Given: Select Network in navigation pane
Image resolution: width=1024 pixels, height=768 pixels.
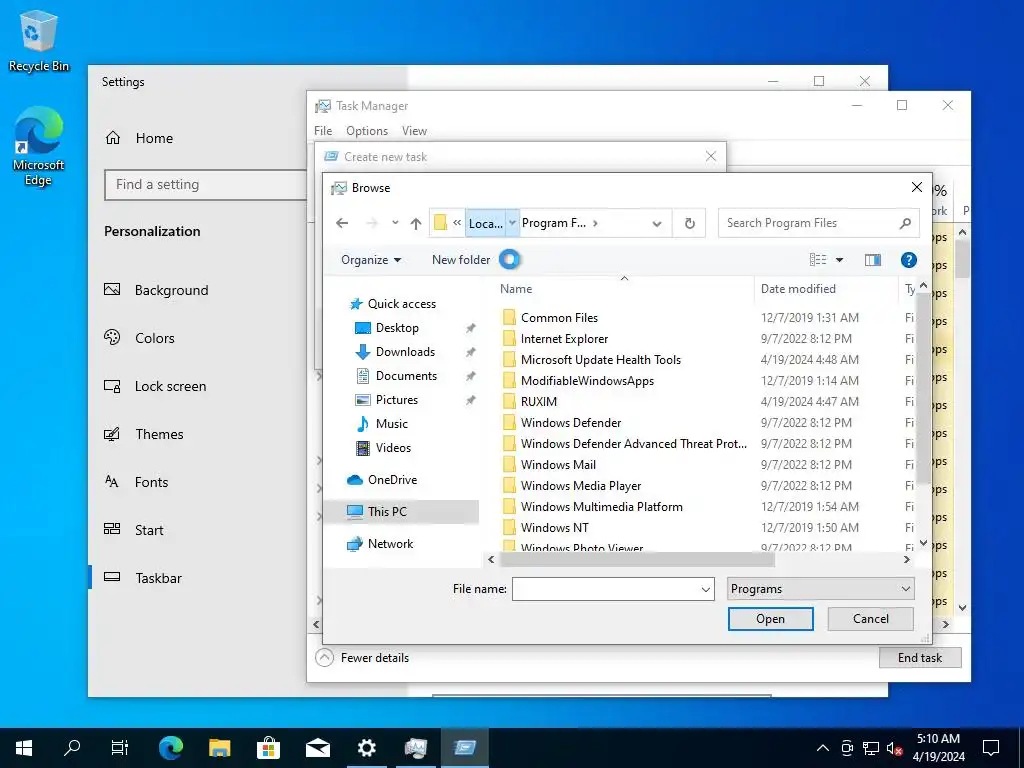Looking at the screenshot, I should point(390,544).
